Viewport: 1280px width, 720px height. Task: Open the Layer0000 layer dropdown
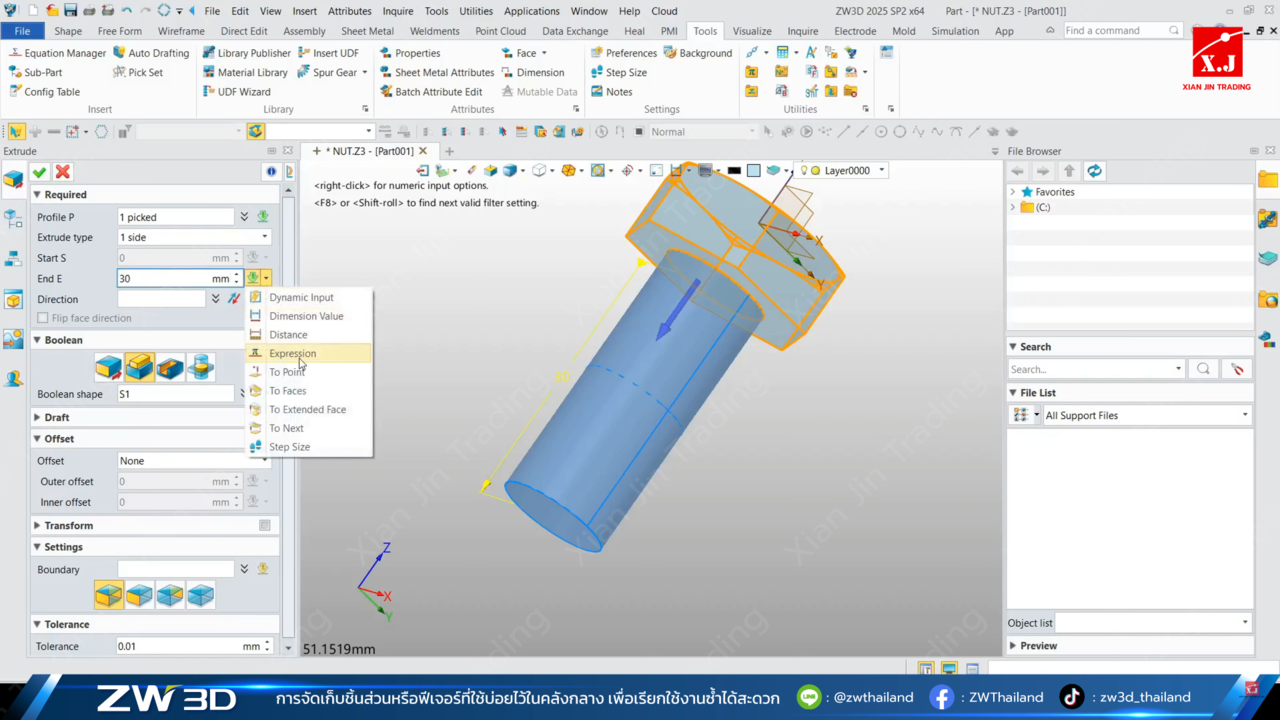coord(881,171)
